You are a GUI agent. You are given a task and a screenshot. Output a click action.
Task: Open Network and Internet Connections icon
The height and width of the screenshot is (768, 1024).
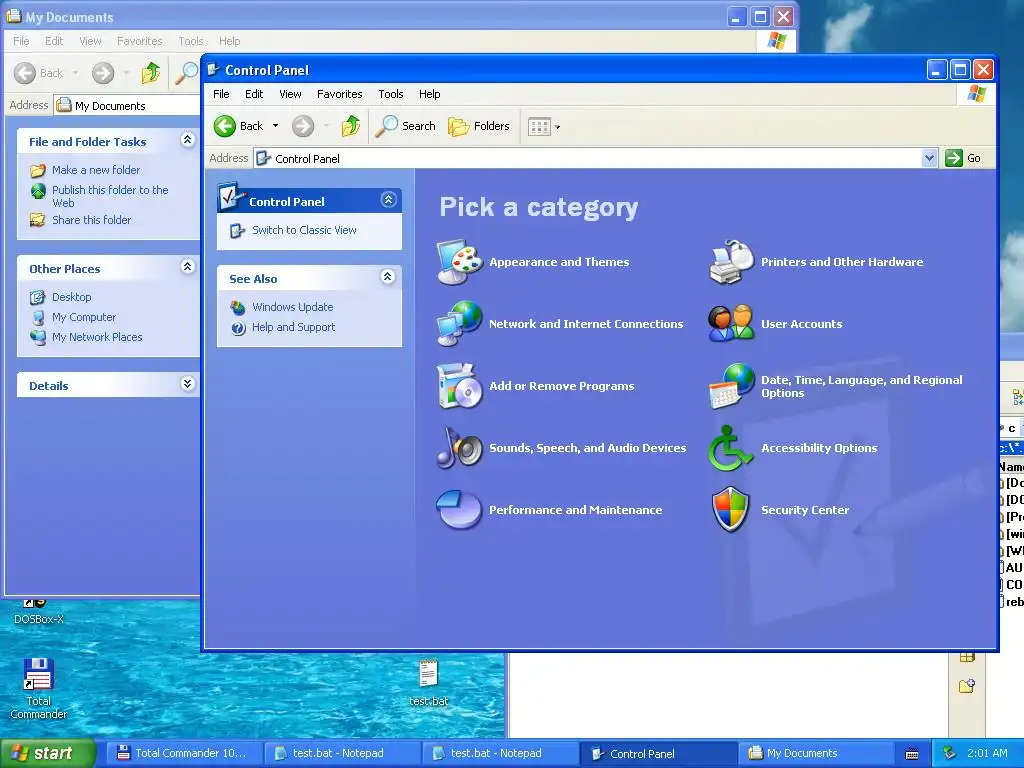pyautogui.click(x=460, y=323)
